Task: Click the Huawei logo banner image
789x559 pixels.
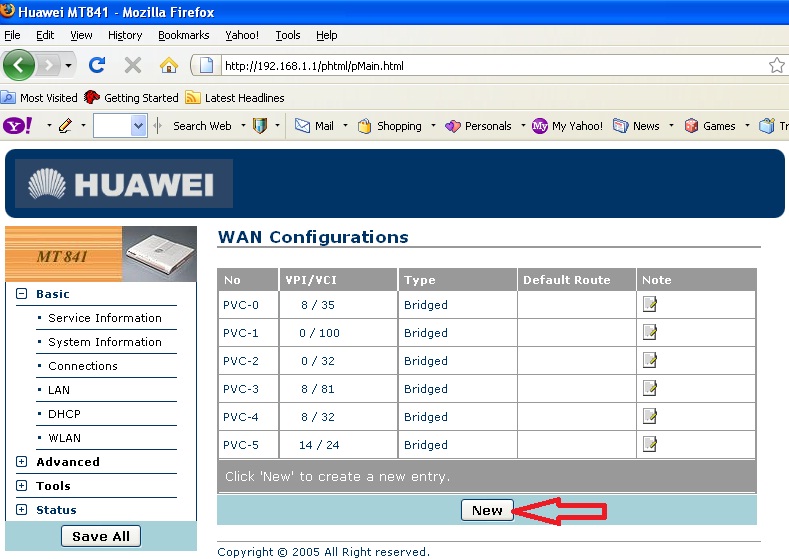Action: [x=124, y=184]
